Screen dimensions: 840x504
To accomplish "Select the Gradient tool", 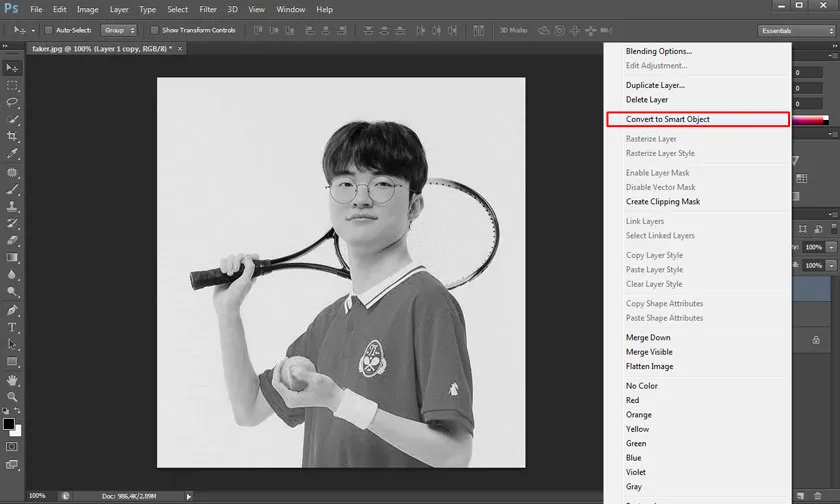I will [12, 258].
